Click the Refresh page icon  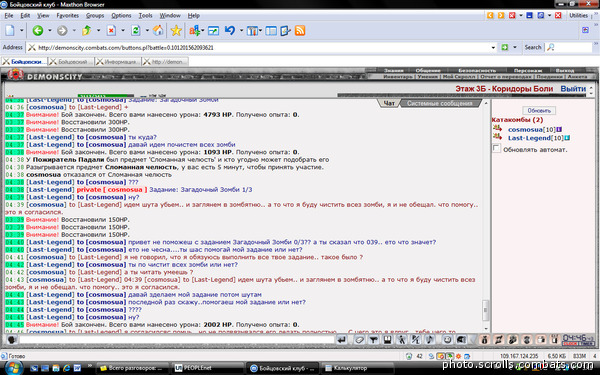point(135,30)
